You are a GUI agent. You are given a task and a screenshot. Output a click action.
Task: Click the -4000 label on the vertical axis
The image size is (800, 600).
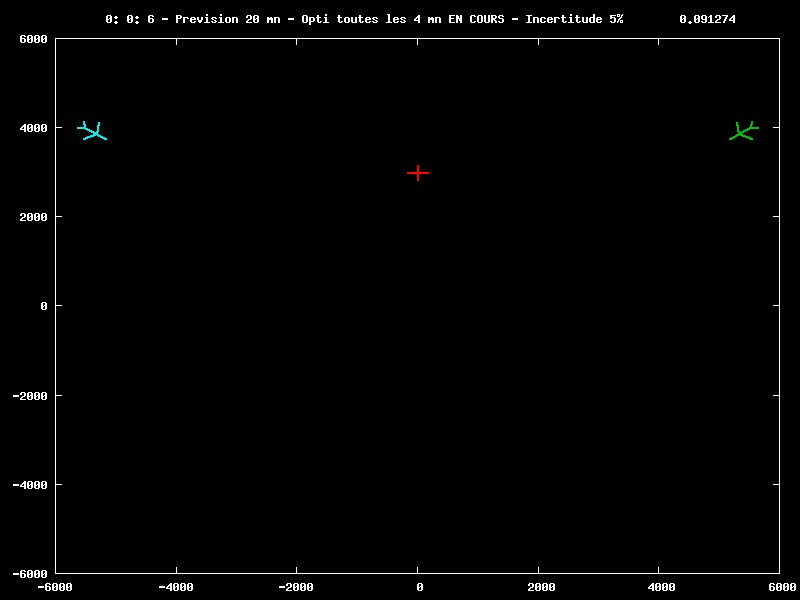28,484
